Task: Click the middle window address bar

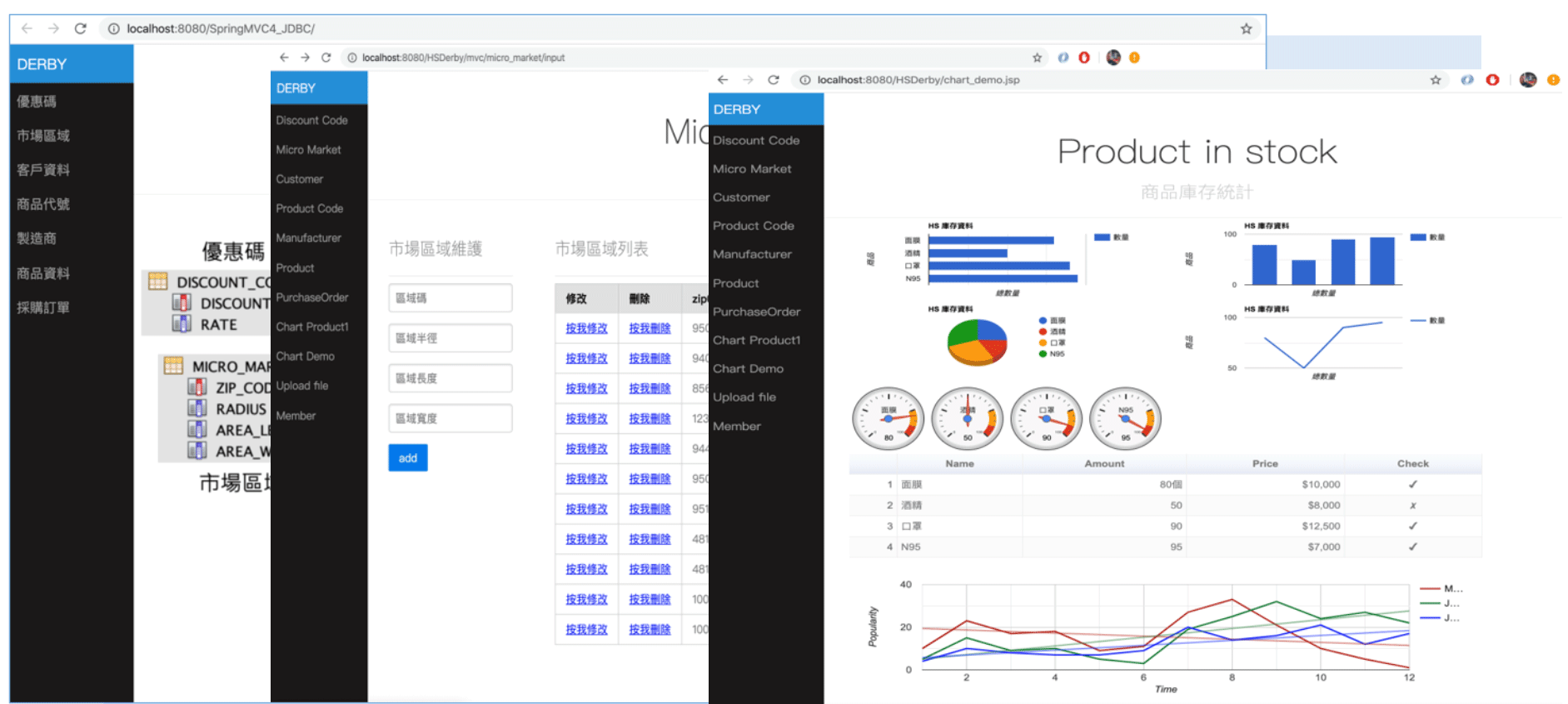Action: pos(683,57)
